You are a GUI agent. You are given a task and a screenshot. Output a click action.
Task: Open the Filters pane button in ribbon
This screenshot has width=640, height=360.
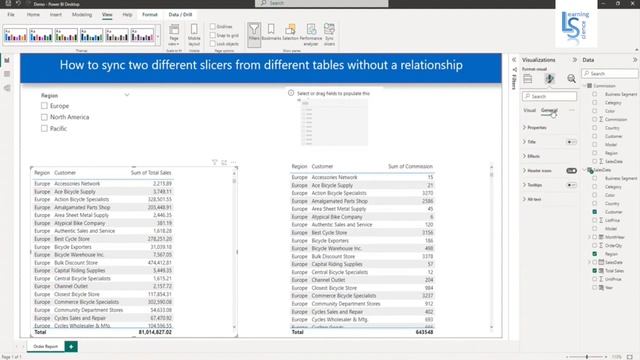(254, 34)
